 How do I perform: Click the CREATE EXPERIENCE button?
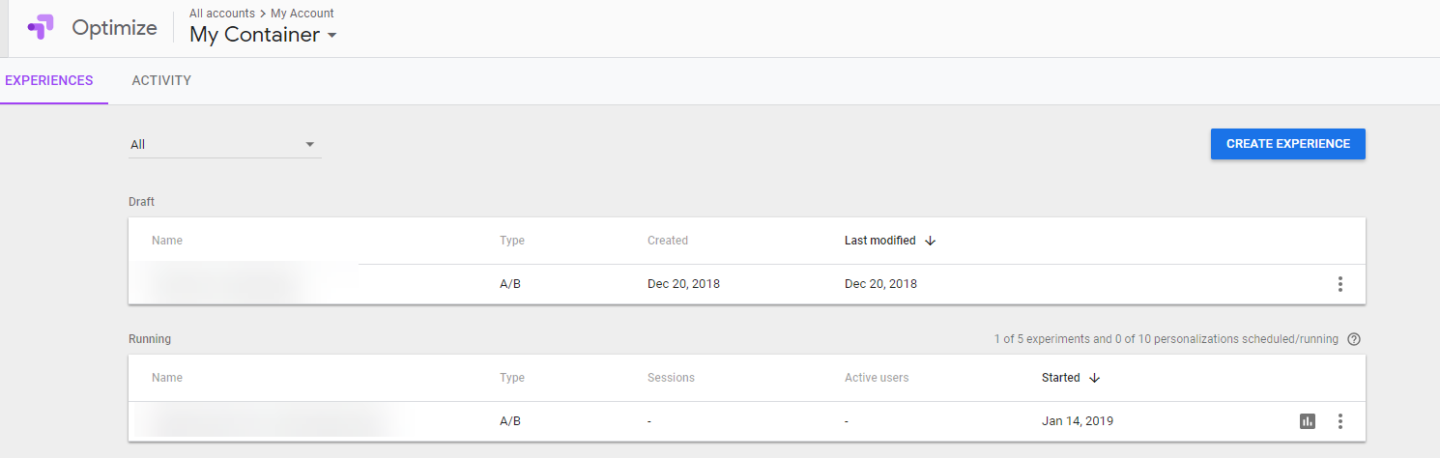point(1288,144)
